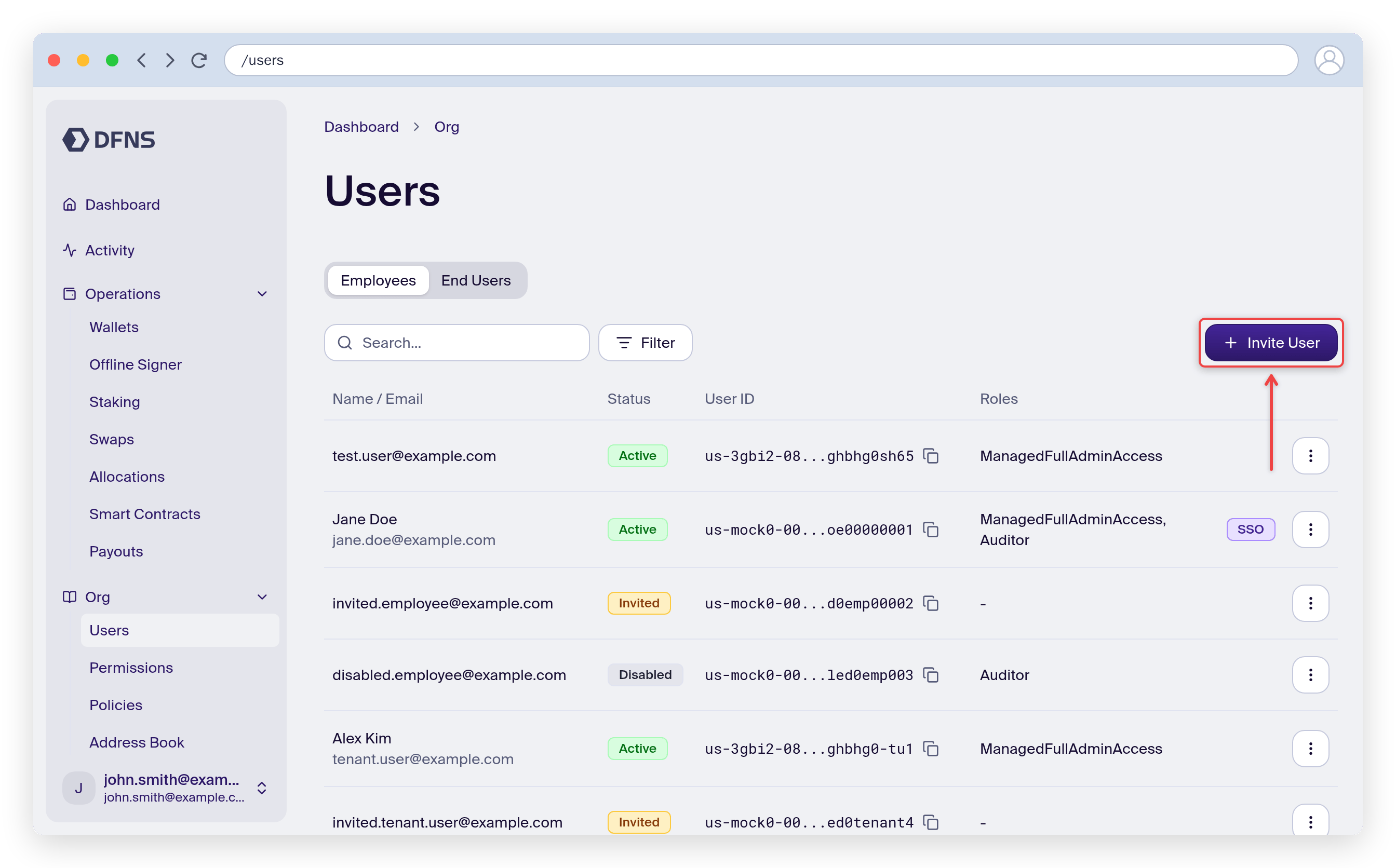This screenshot has height=868, width=1396.
Task: Click tenant.user@example.com email text
Action: click(x=423, y=759)
